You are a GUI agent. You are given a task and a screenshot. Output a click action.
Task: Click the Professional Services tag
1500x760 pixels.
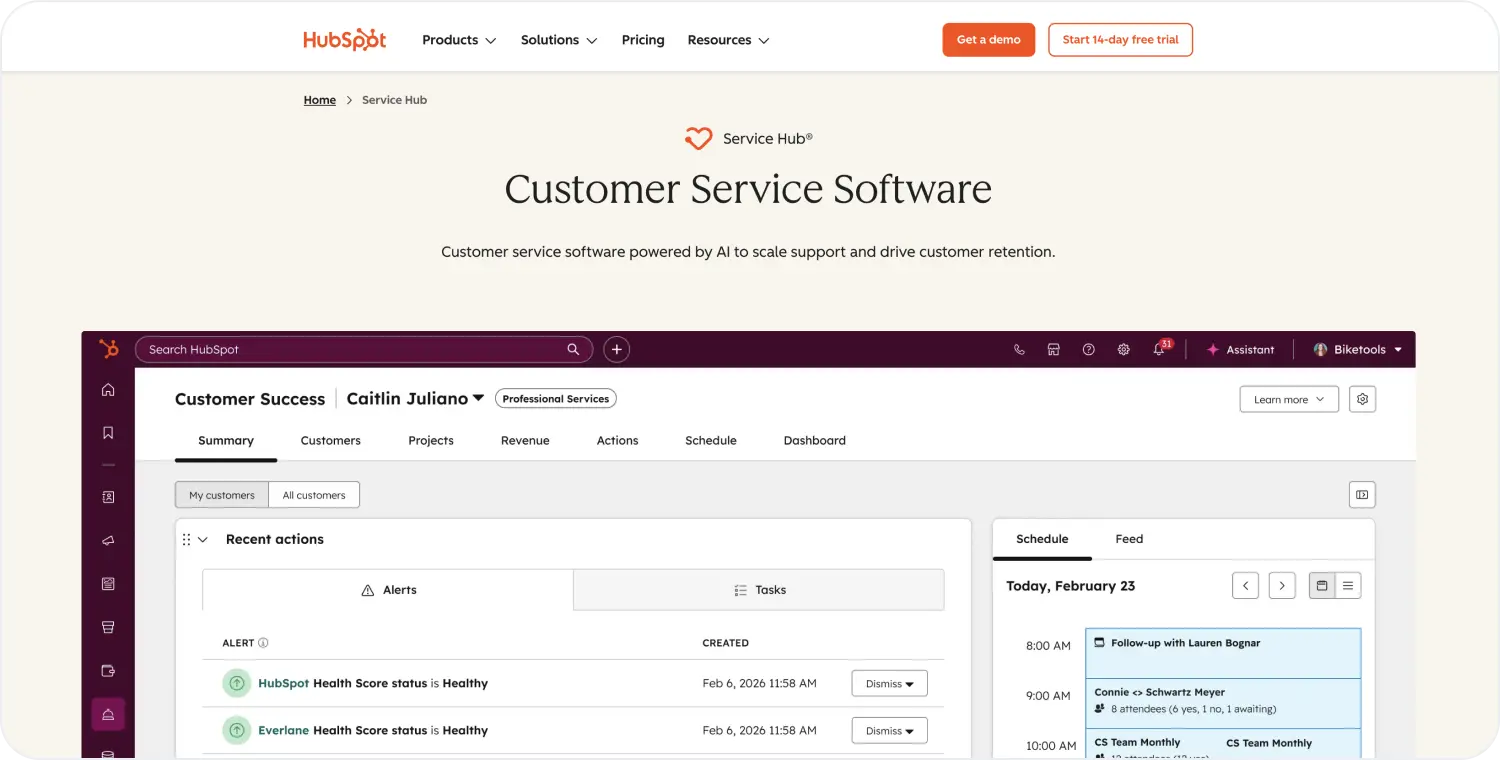(556, 399)
